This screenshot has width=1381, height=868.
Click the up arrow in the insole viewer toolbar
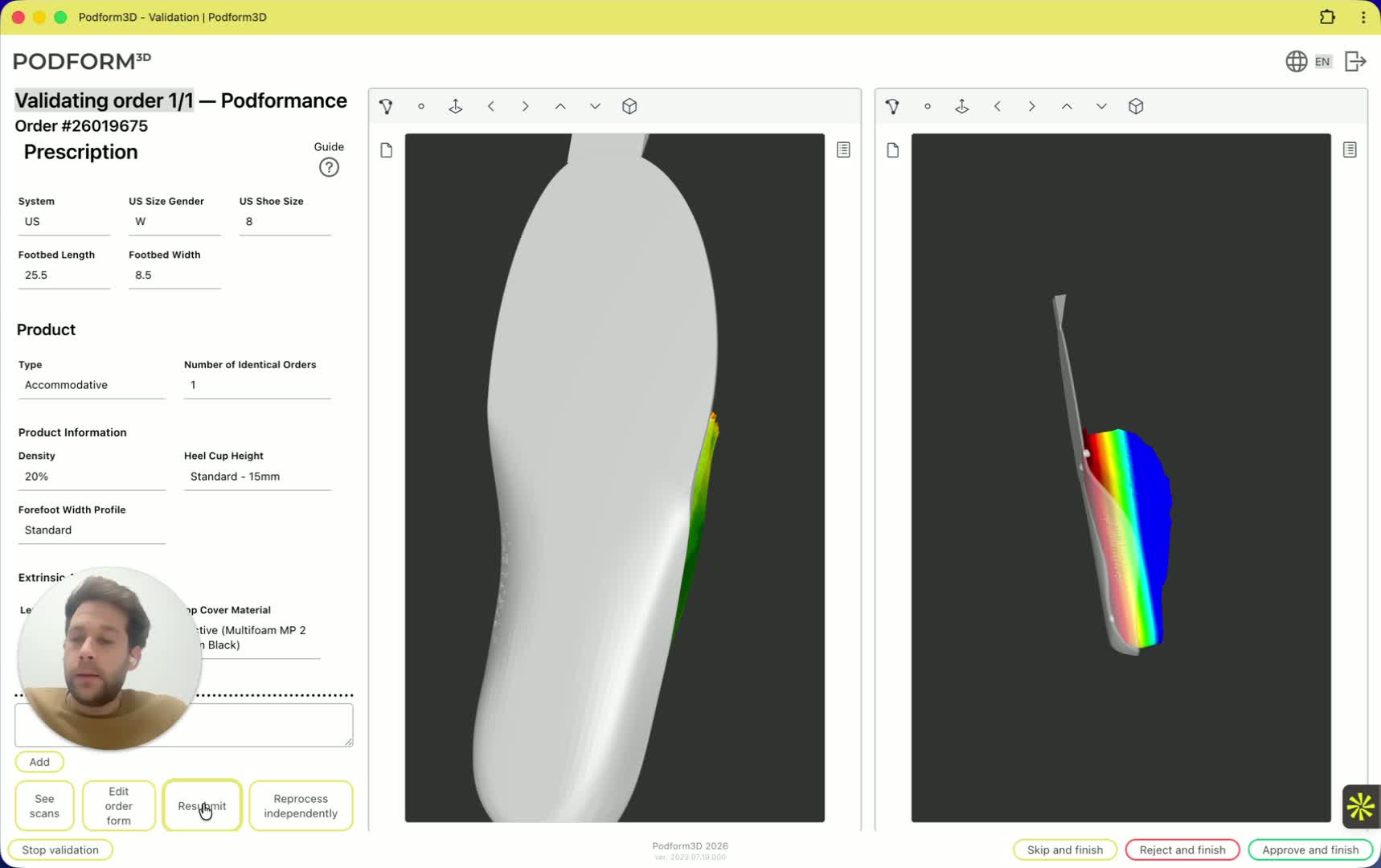[560, 106]
